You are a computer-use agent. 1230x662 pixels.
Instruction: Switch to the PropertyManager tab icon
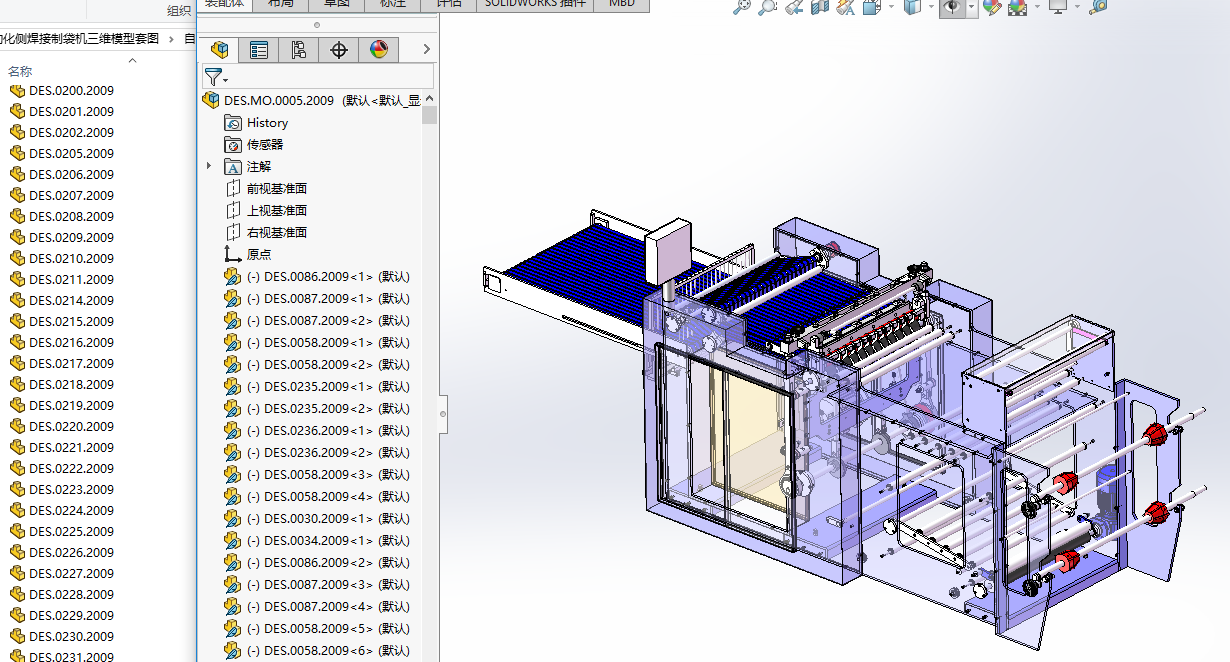(259, 50)
